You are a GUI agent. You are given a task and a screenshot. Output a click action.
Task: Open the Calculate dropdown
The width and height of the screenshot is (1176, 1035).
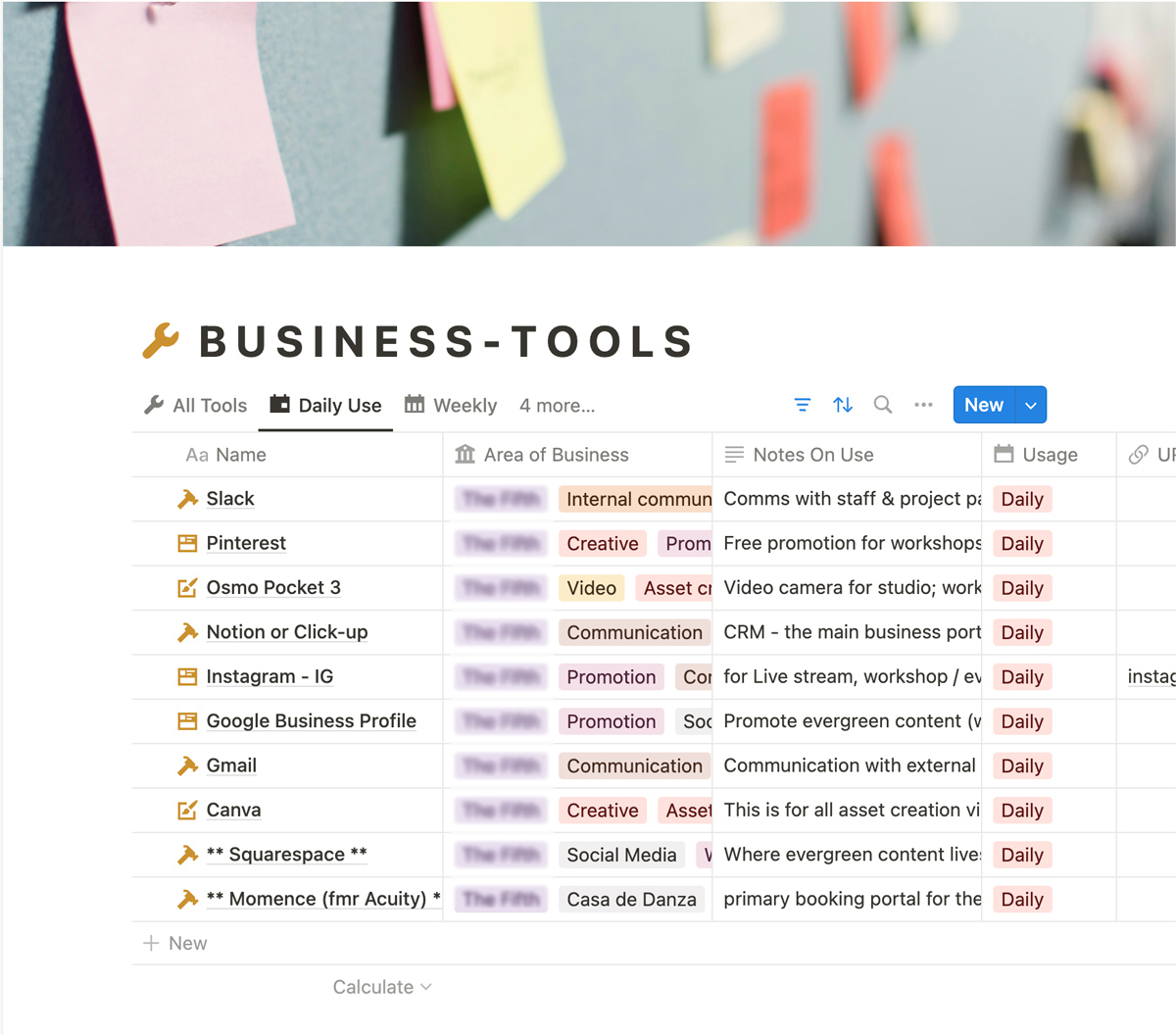tap(381, 987)
